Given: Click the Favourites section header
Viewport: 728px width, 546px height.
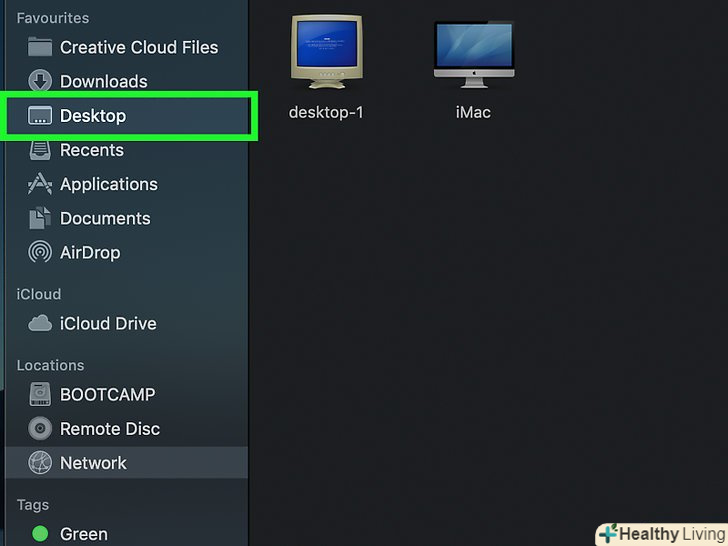Looking at the screenshot, I should click(53, 18).
